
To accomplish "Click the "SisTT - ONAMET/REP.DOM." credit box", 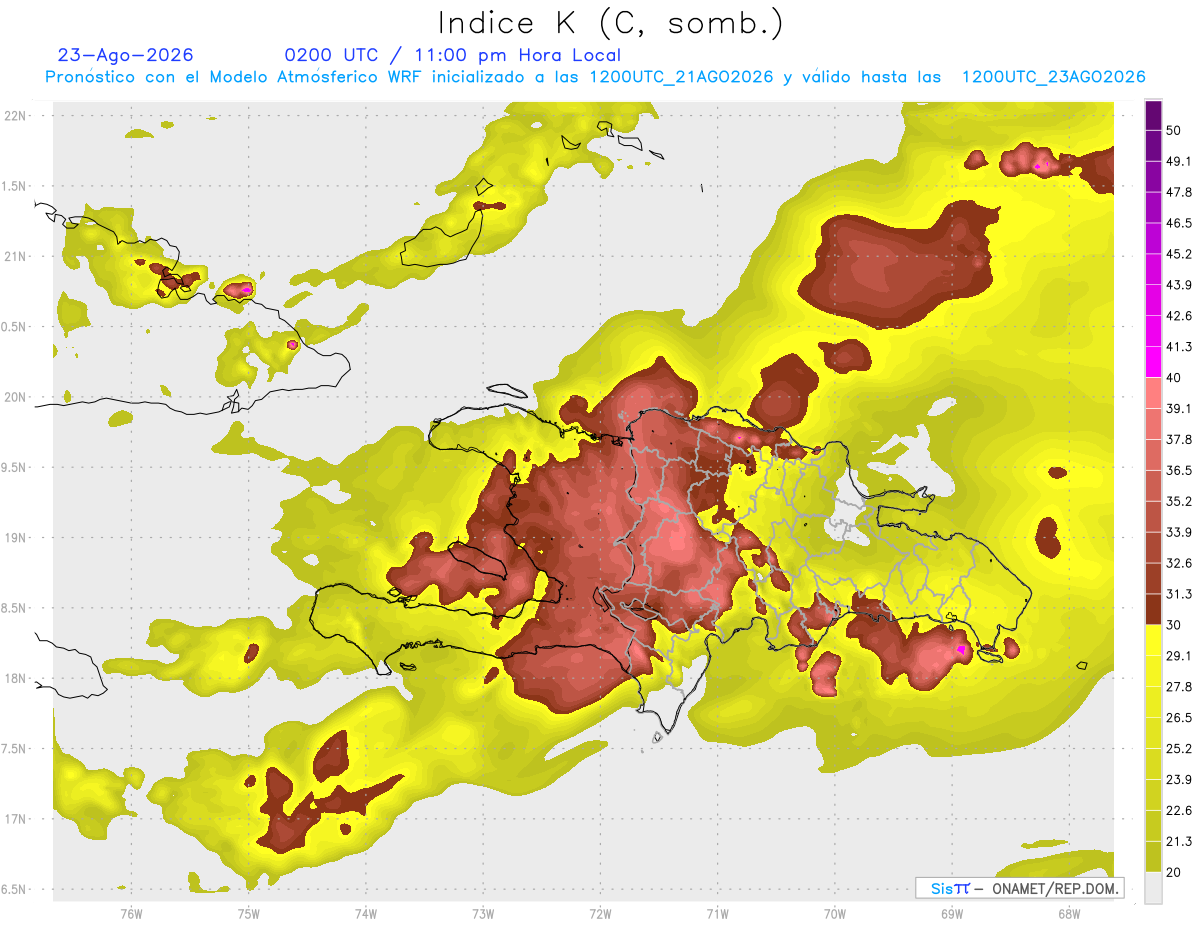I will pyautogui.click(x=1019, y=888).
